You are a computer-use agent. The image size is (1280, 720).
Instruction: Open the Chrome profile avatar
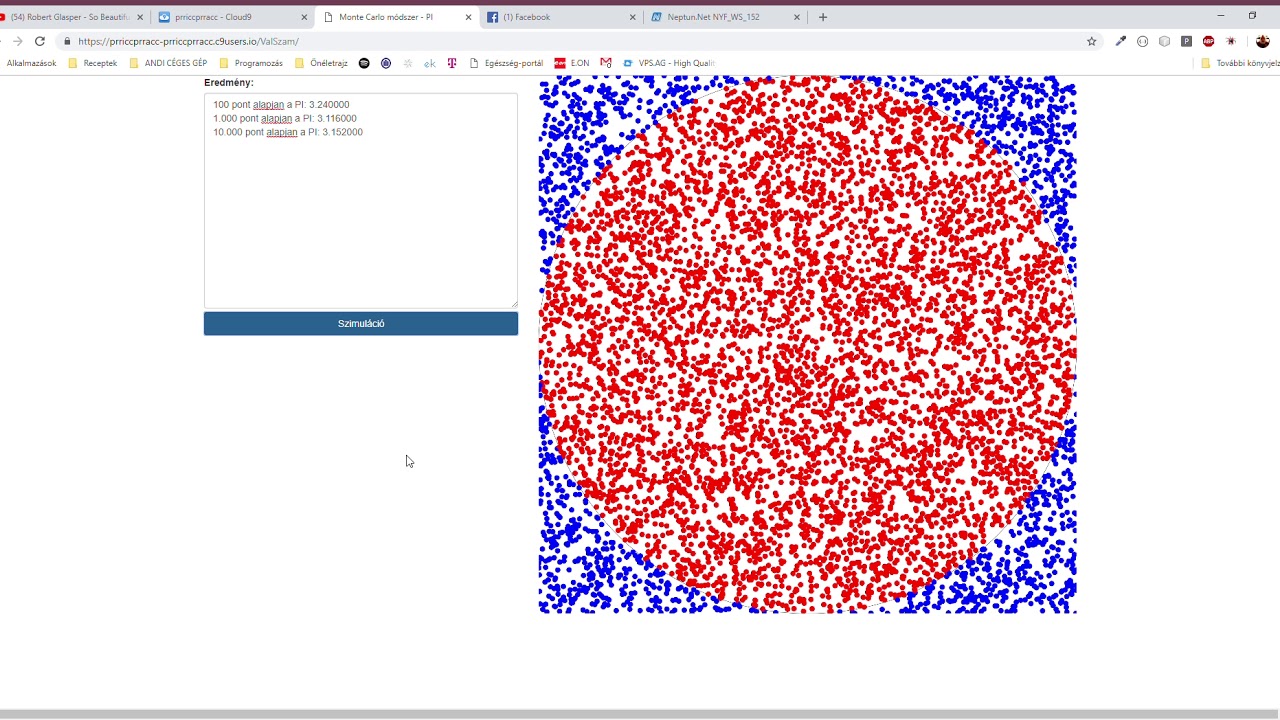pyautogui.click(x=1262, y=41)
